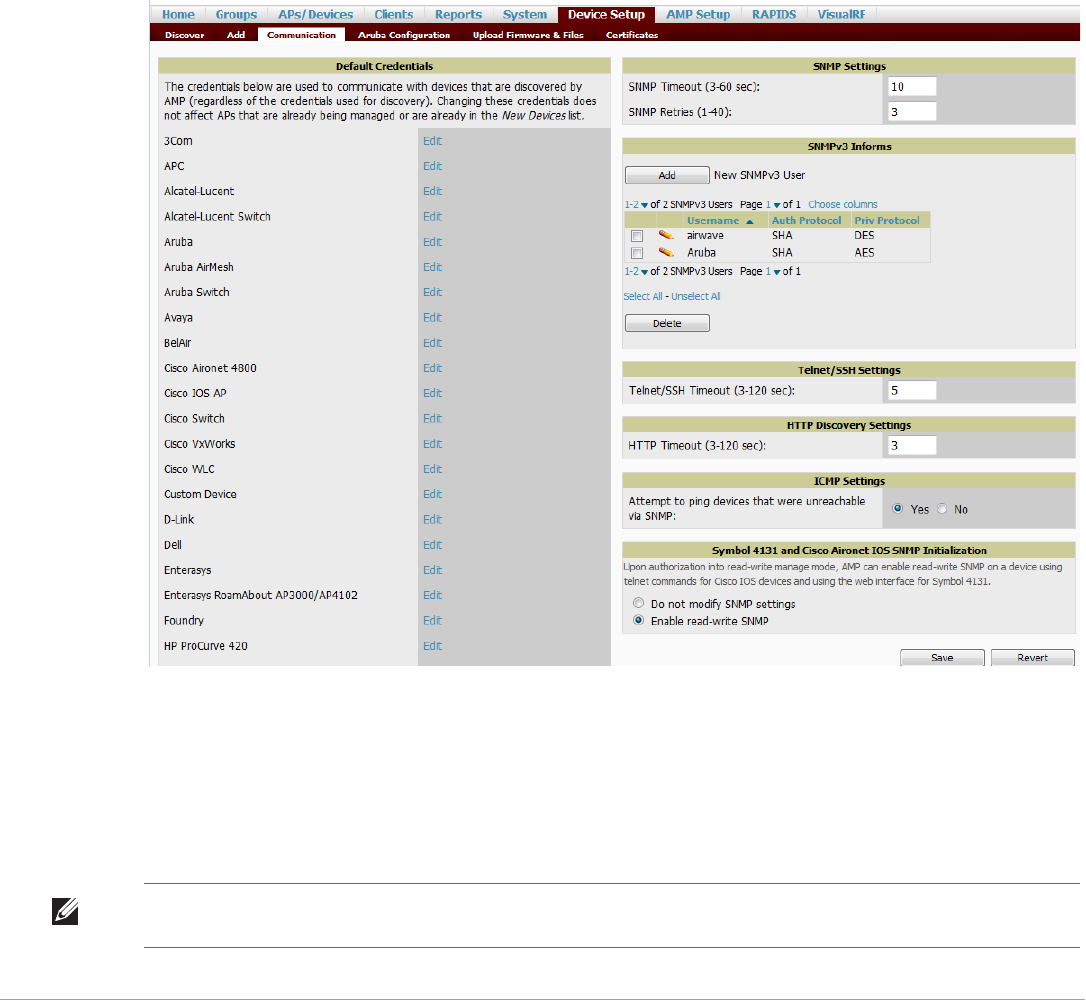Choose Do not modify SNMP settings

[x=639, y=603]
